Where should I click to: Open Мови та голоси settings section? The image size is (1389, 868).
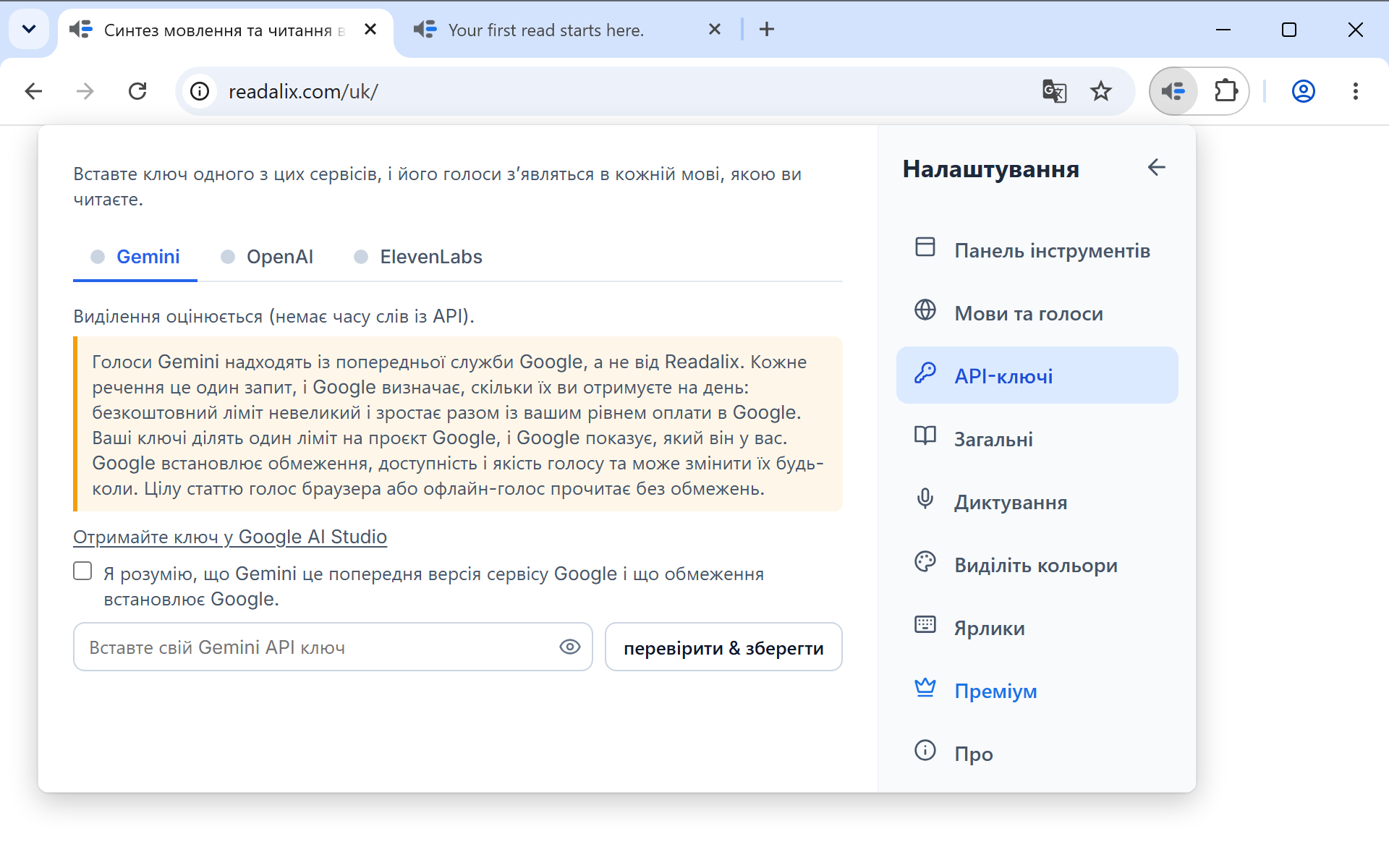click(1037, 313)
